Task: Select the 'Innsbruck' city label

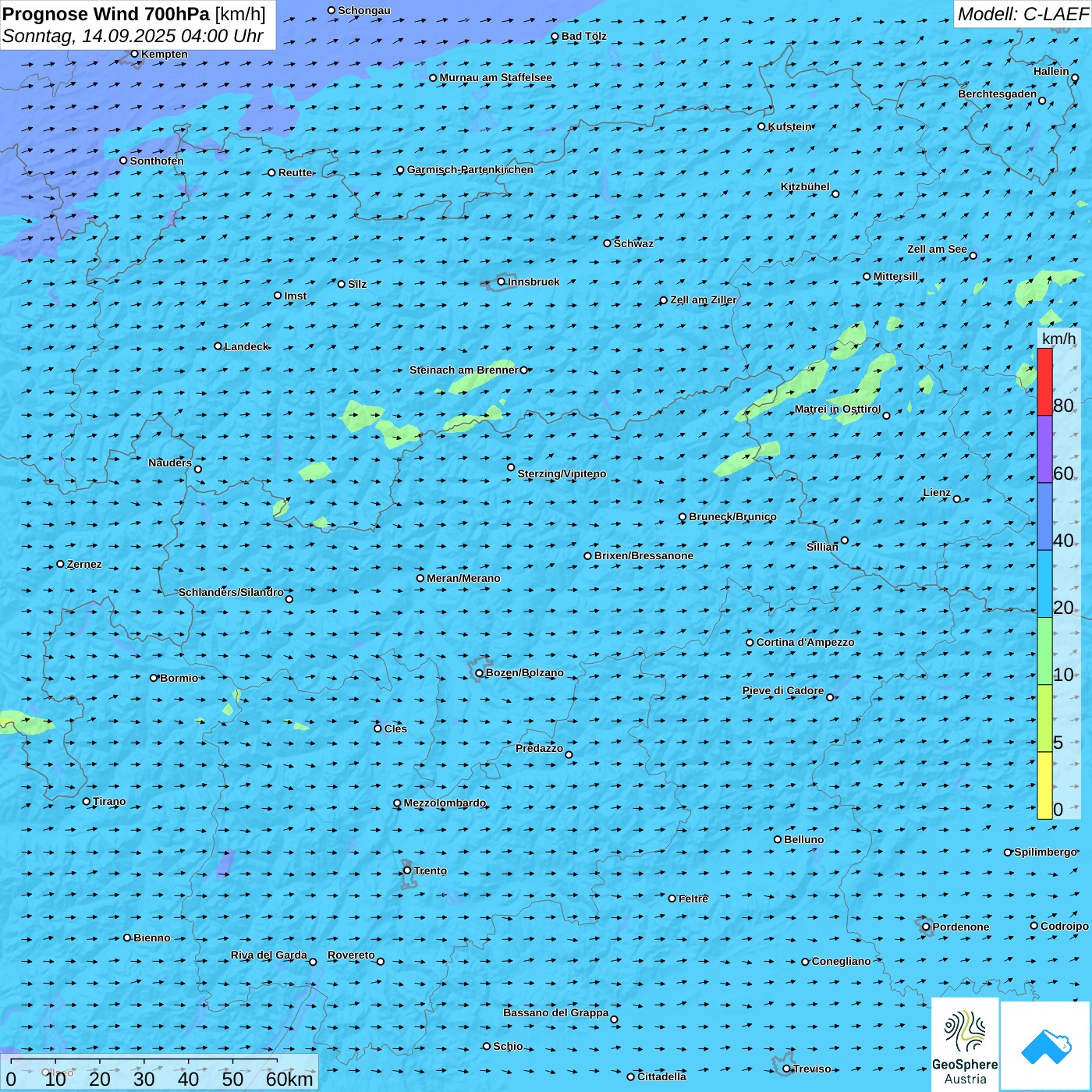Action: (x=534, y=282)
